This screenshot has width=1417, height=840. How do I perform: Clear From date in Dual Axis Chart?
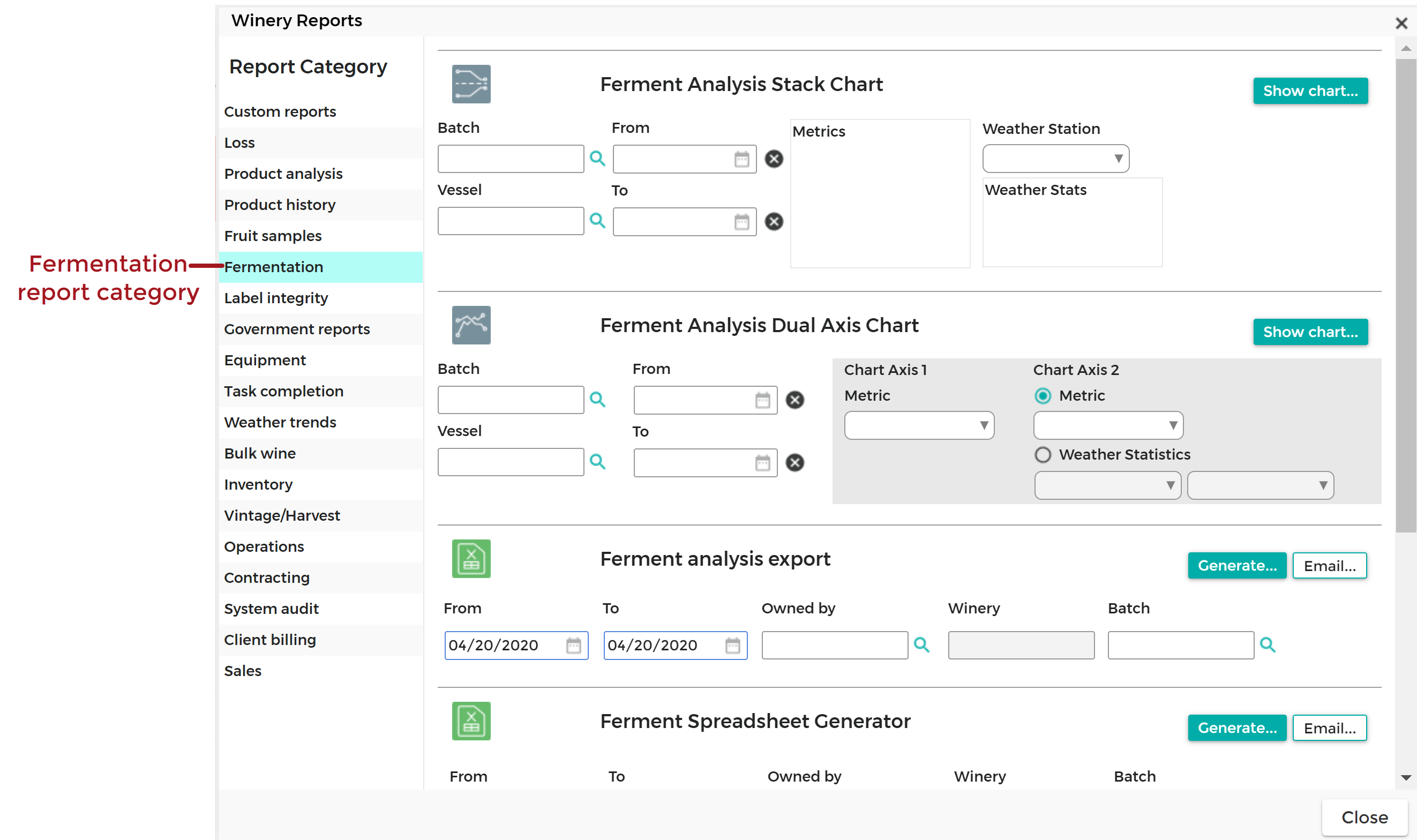click(794, 400)
